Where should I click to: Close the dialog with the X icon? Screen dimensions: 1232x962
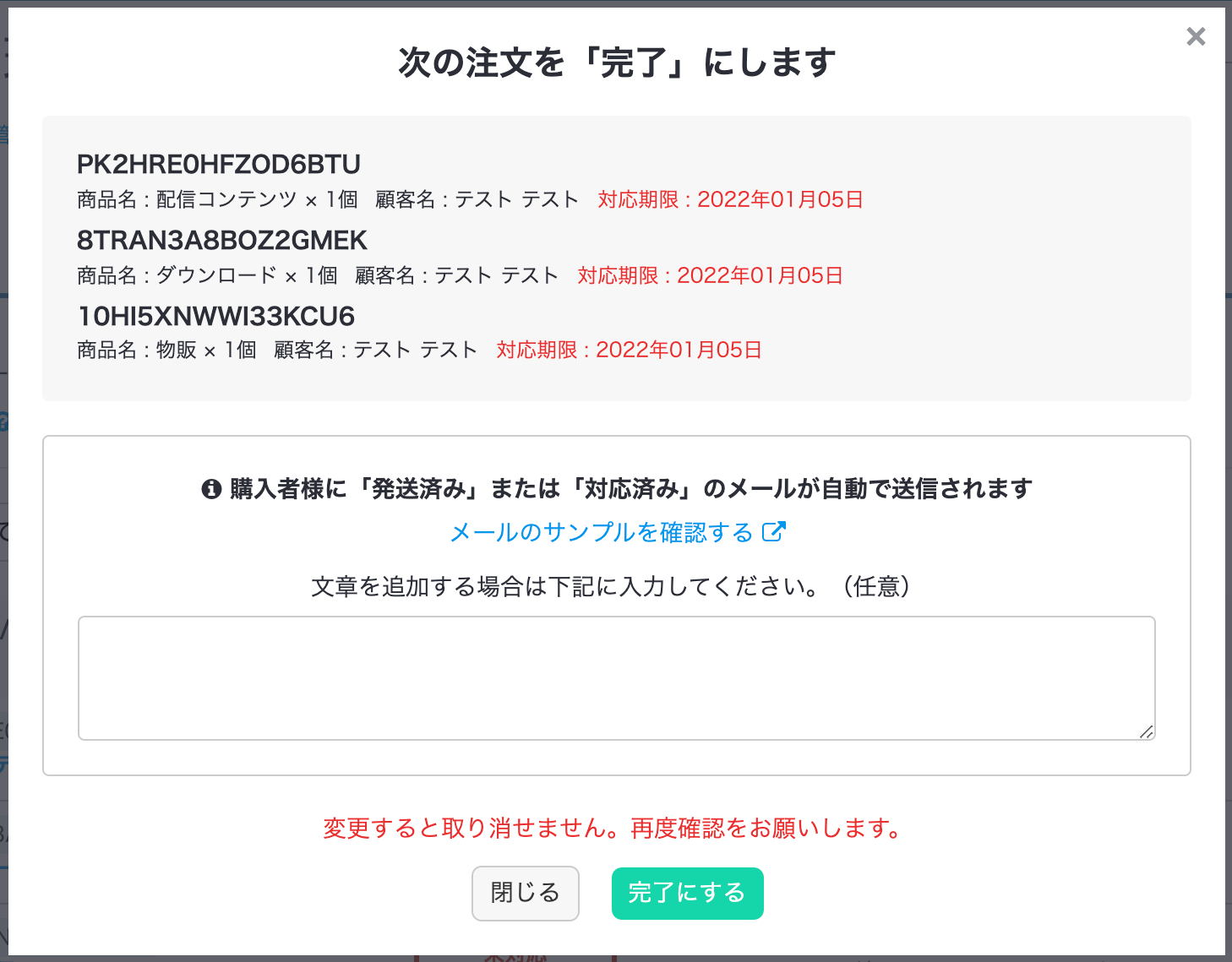1195,36
